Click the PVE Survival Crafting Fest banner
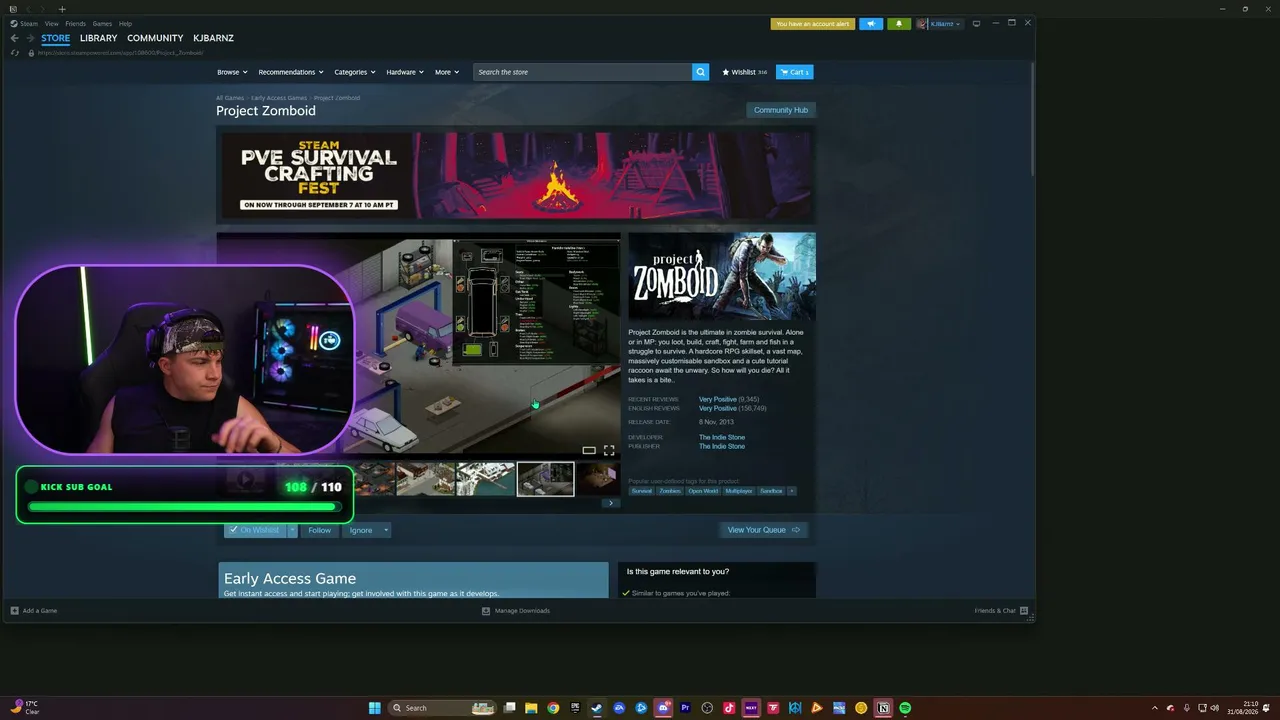The height and width of the screenshot is (720, 1280). (x=516, y=175)
